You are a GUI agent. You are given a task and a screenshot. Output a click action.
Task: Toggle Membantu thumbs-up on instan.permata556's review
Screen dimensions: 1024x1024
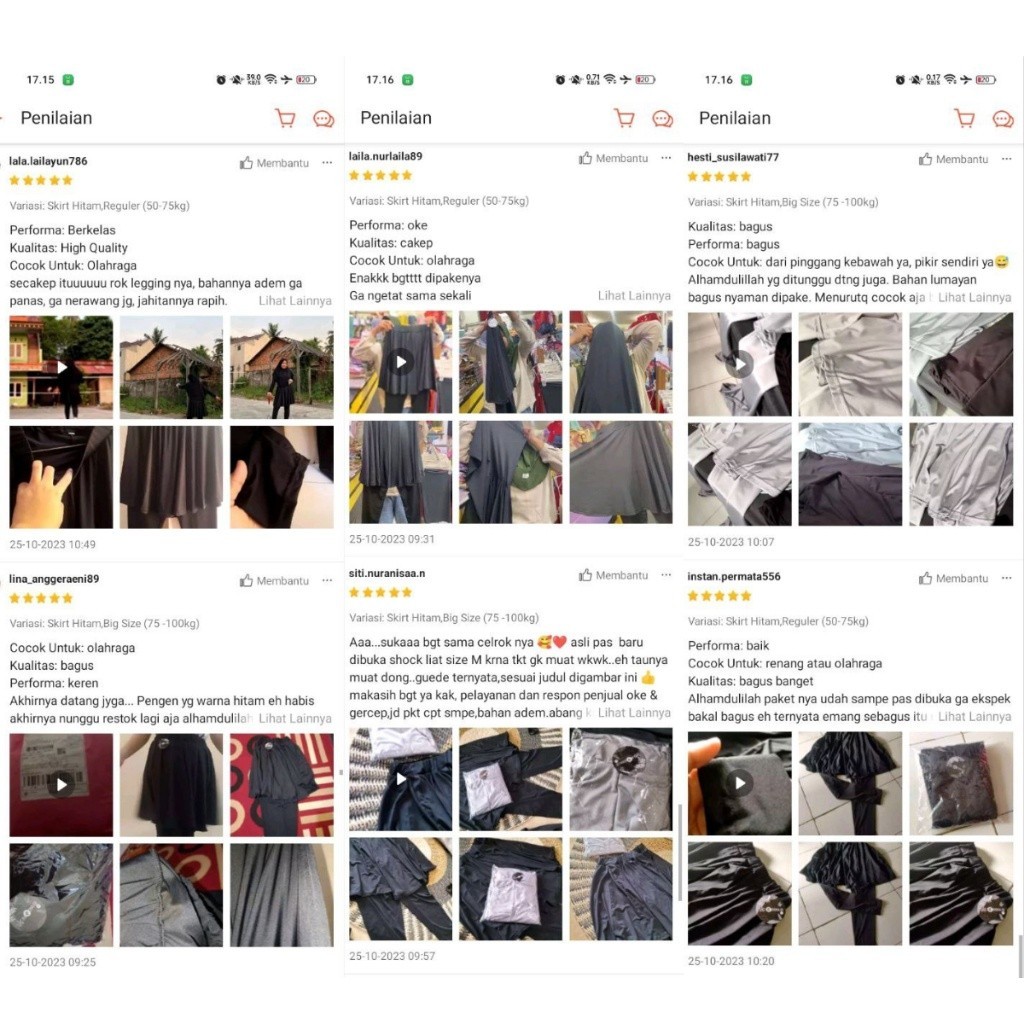(953, 578)
